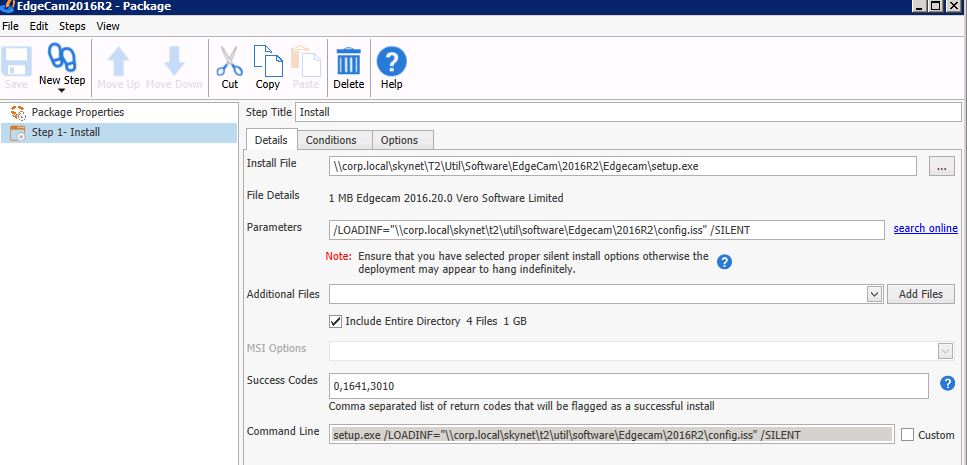Screen dimensions: 967x465
Task: Click the help icon beside silent install note
Action: coord(725,262)
